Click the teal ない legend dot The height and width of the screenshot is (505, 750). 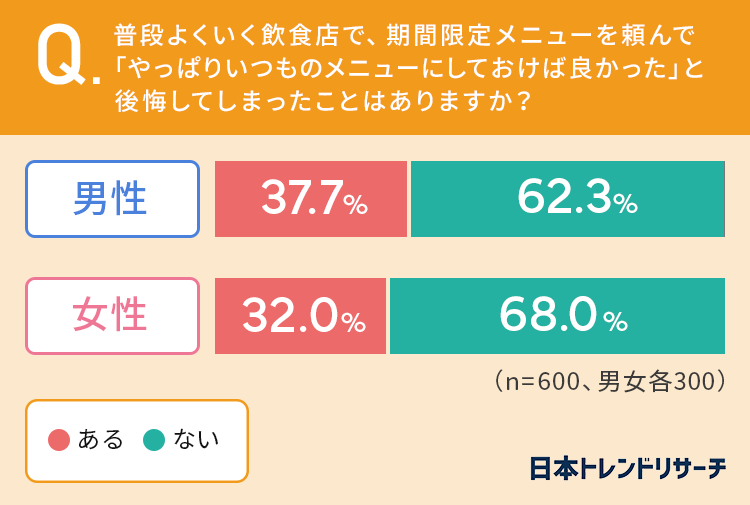[154, 440]
